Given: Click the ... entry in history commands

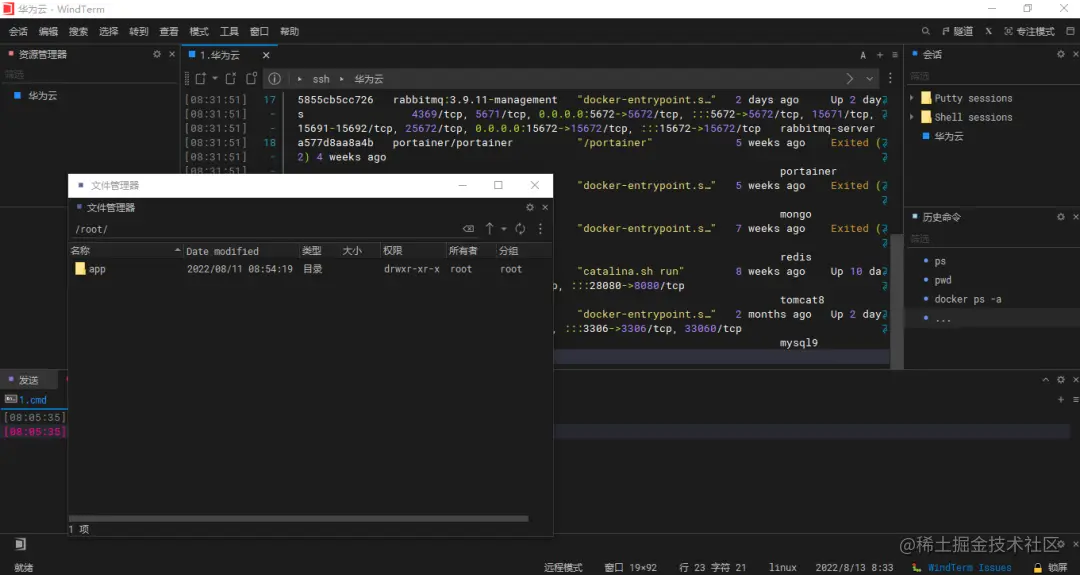Looking at the screenshot, I should pyautogui.click(x=943, y=318).
